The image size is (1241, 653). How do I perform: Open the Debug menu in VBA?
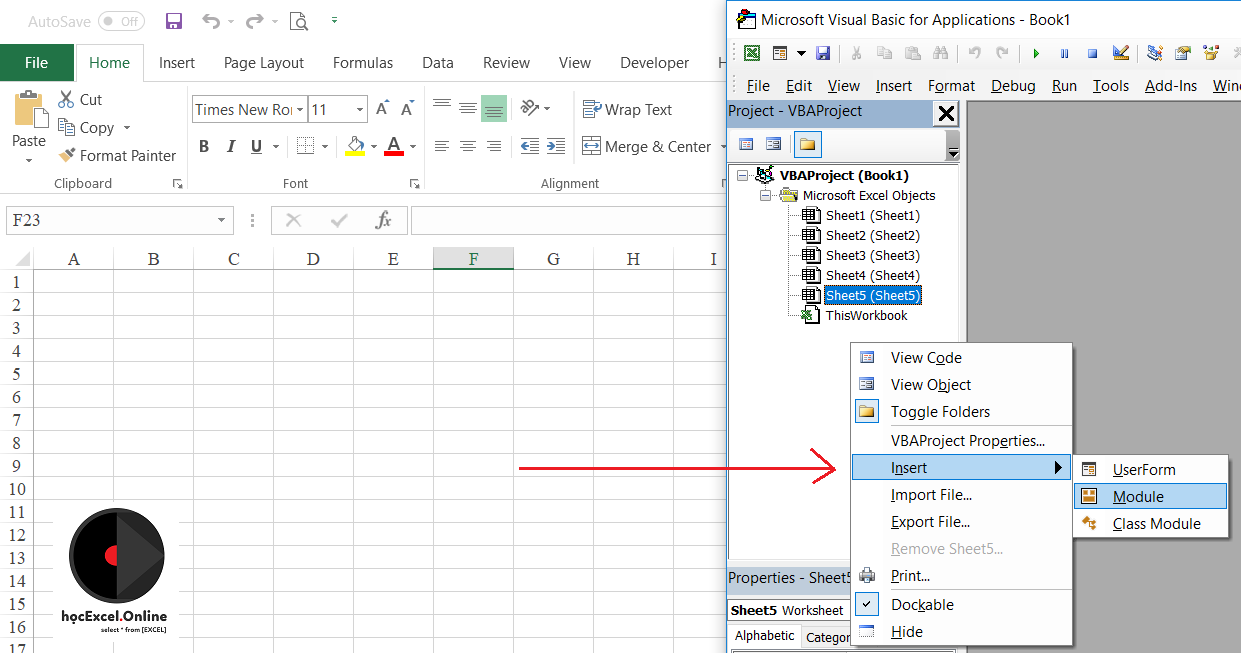click(x=1013, y=85)
